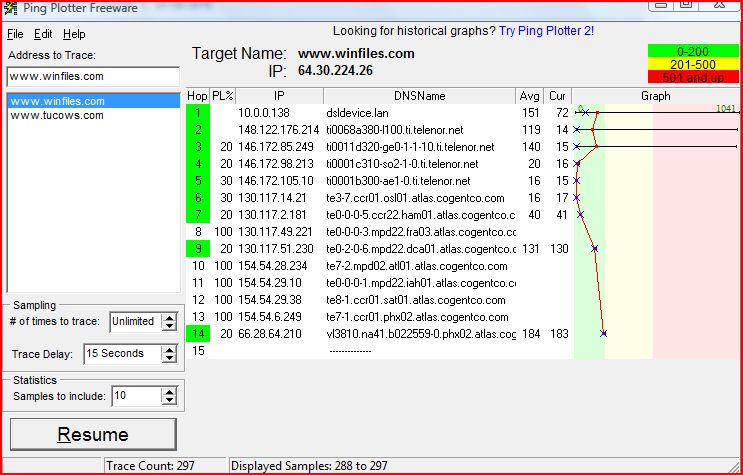Image resolution: width=743 pixels, height=475 pixels.
Task: Click the Trace Delay 15 Seconds field
Action: point(122,354)
